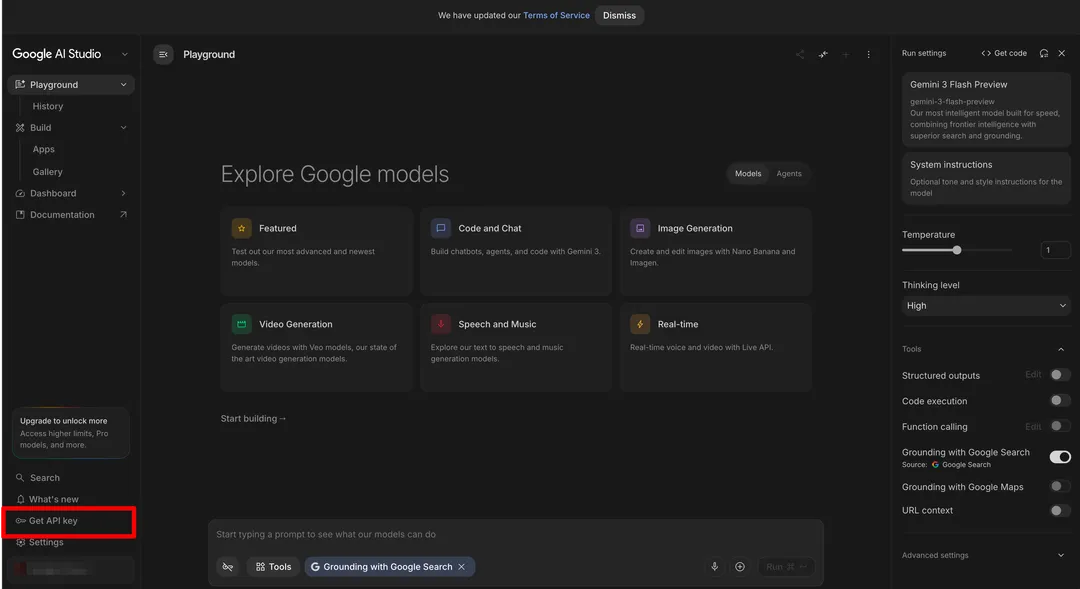
Task: Toggle Function calling switch
Action: click(x=1059, y=426)
